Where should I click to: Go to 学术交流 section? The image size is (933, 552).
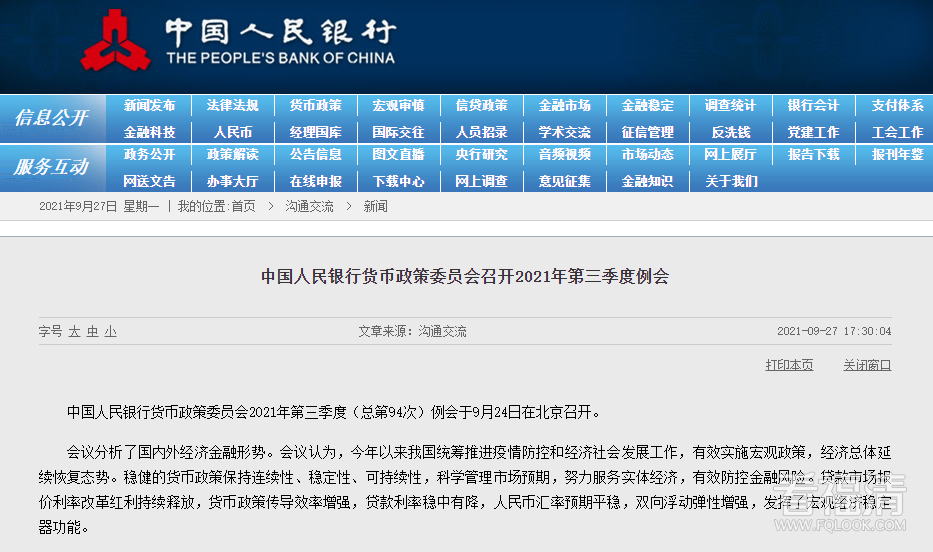point(565,132)
